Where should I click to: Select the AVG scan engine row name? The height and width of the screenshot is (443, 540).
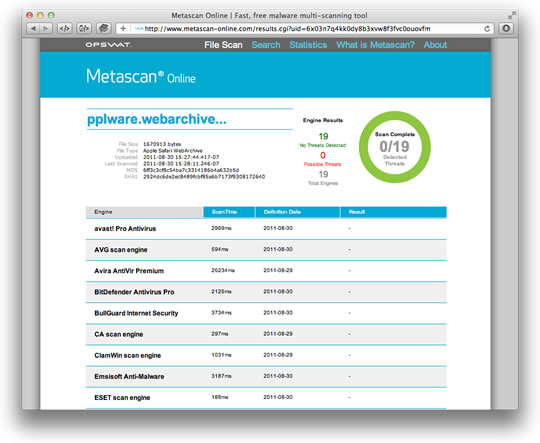click(x=121, y=250)
